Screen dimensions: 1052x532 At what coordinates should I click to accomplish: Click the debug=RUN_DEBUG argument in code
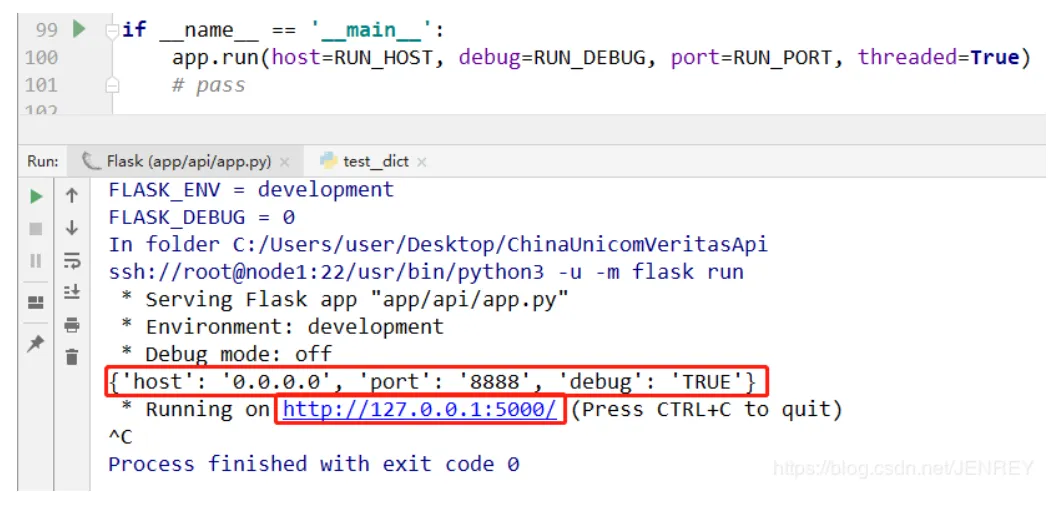[552, 58]
